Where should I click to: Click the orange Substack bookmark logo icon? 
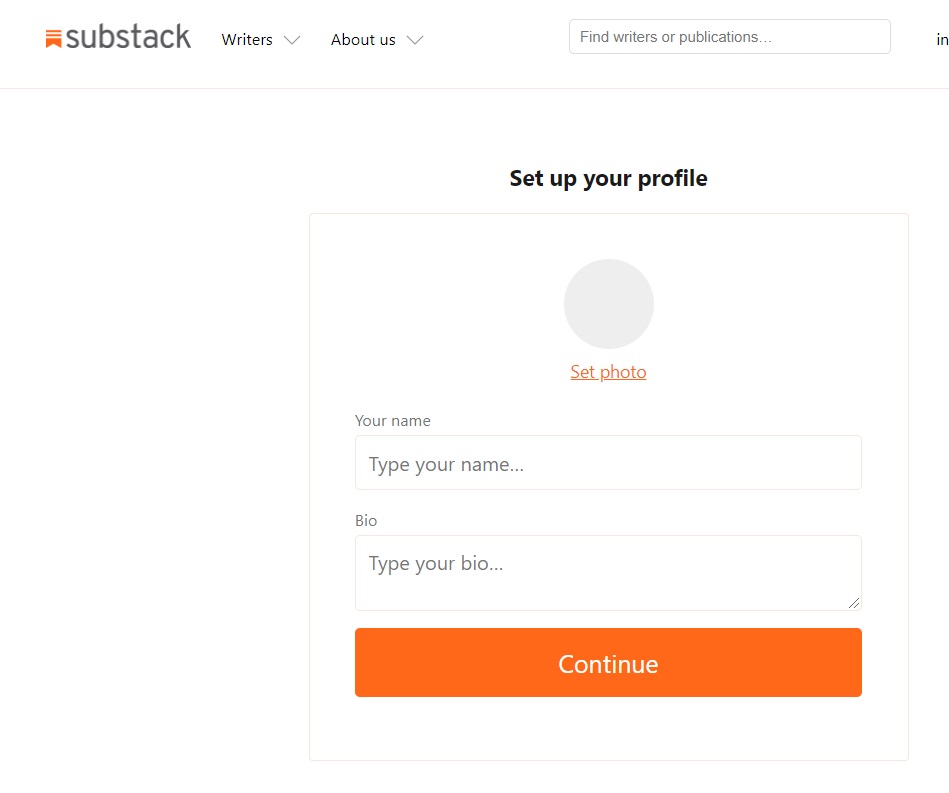53,38
